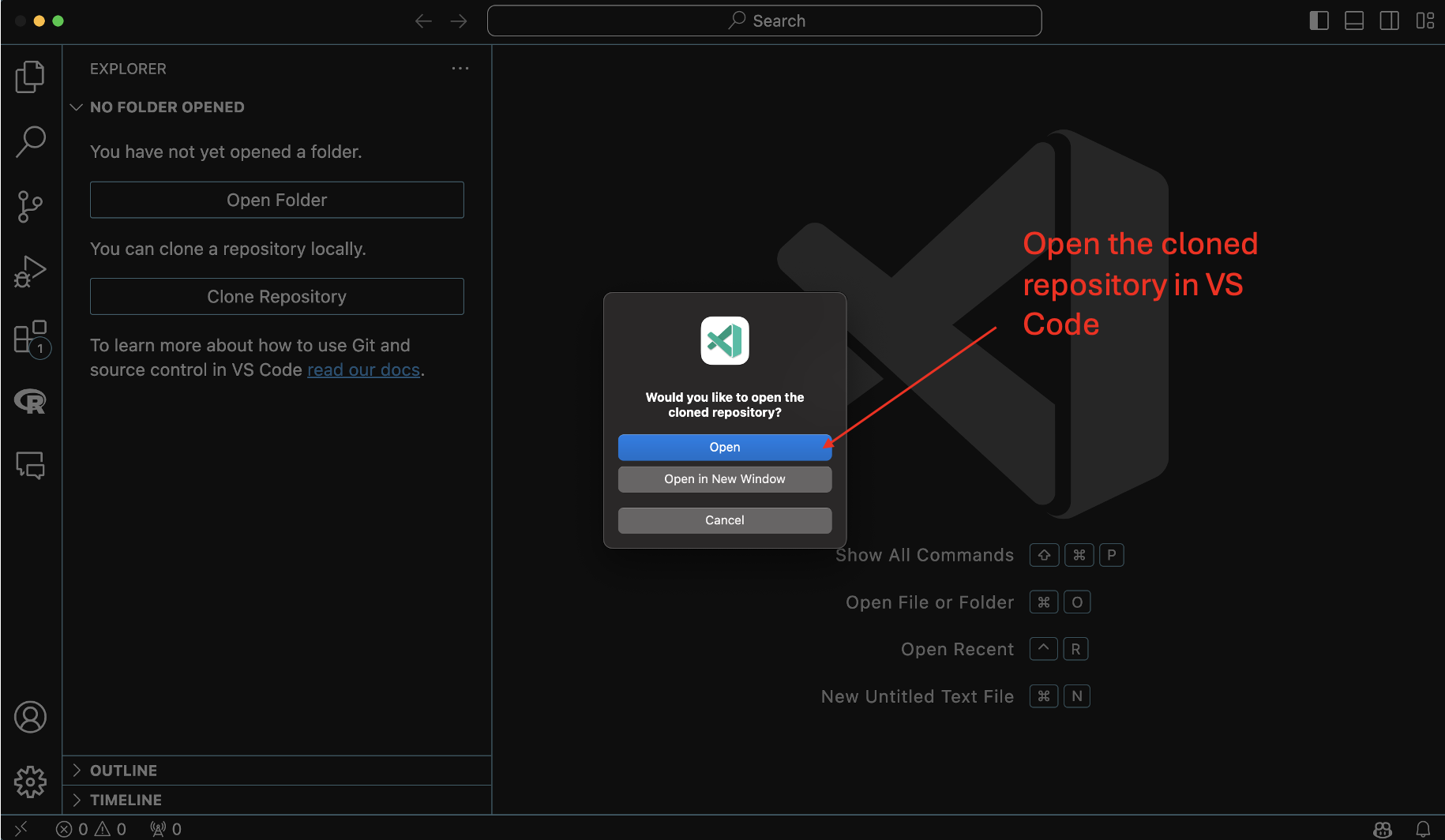Click the macOS zoom window button
Viewport: 1445px width, 840px height.
point(58,21)
